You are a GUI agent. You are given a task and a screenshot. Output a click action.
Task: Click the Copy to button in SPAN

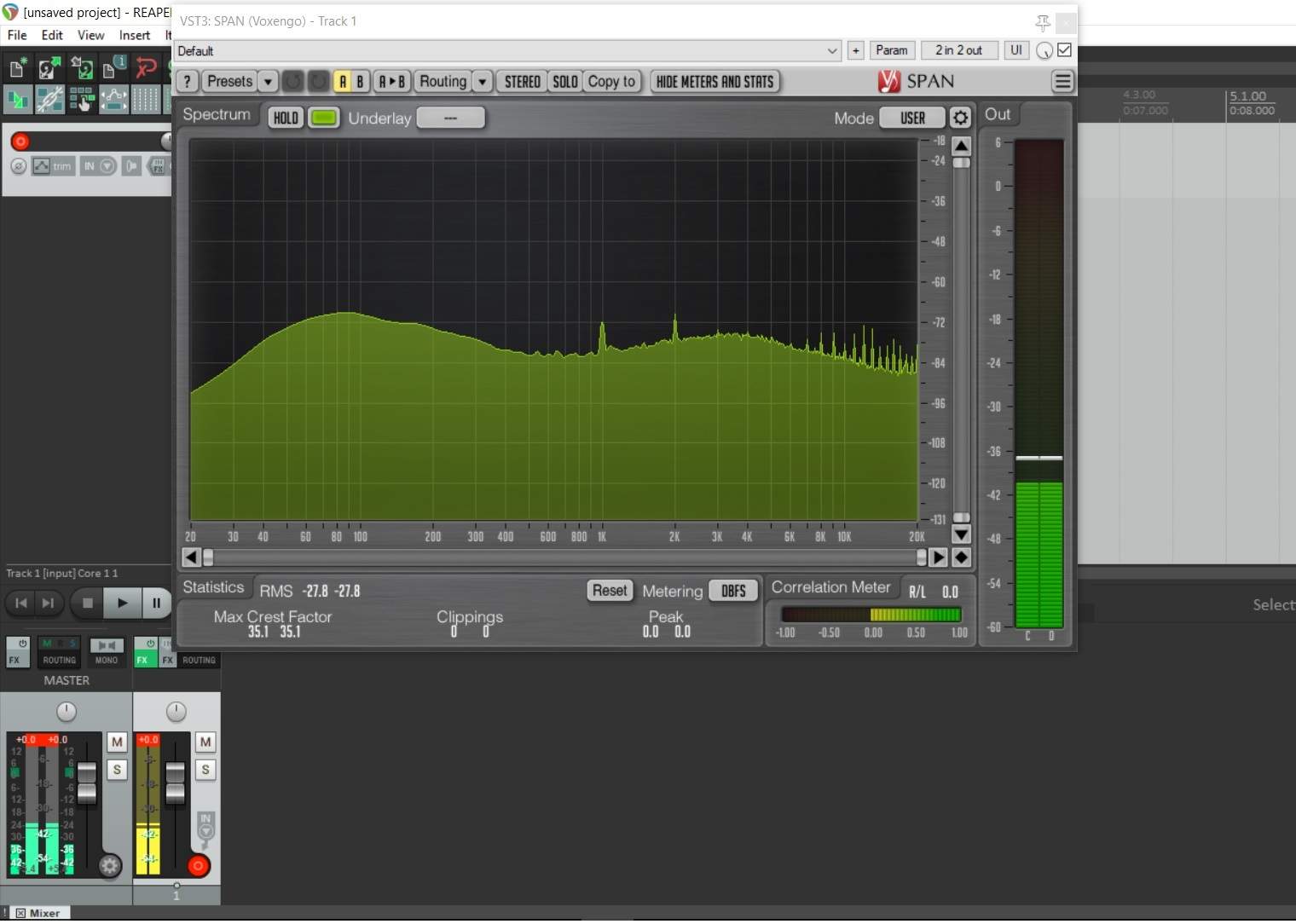(612, 82)
